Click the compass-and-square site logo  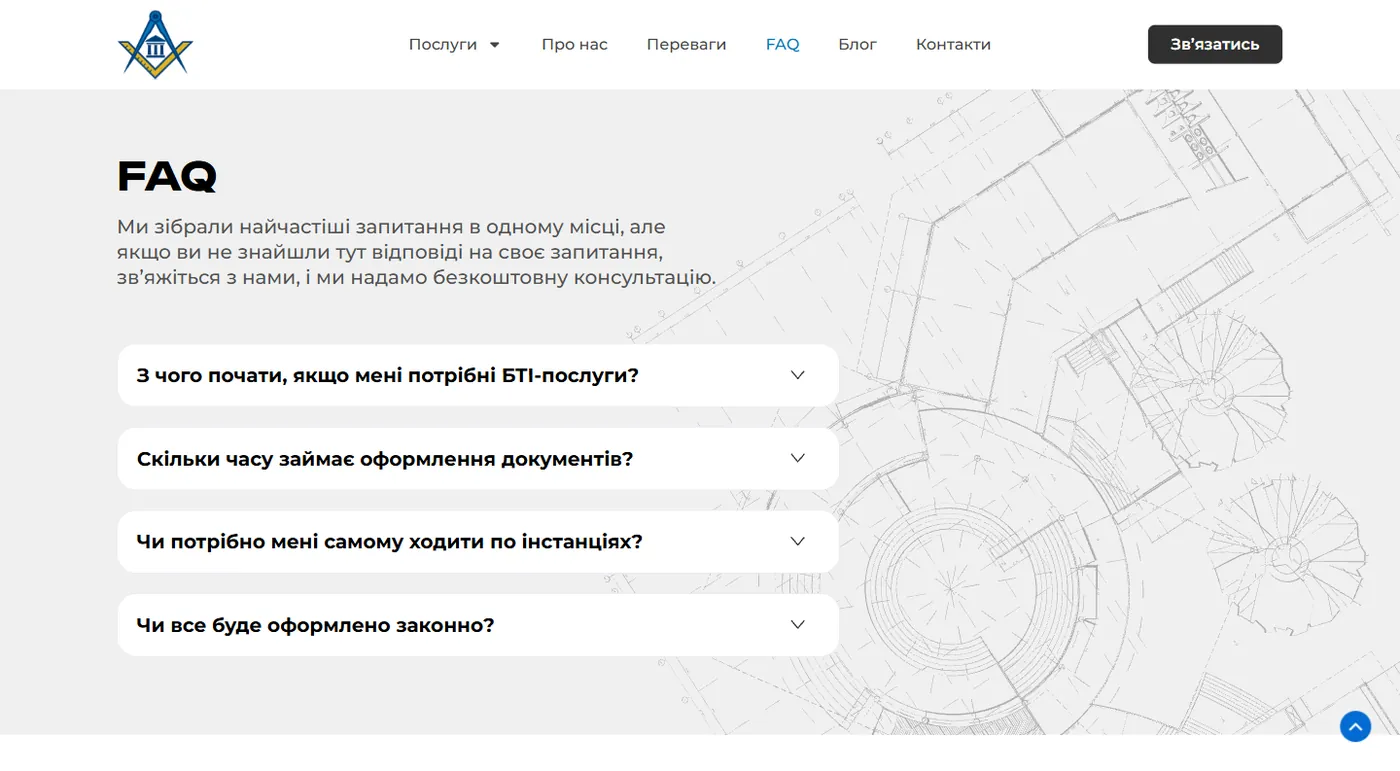(155, 44)
